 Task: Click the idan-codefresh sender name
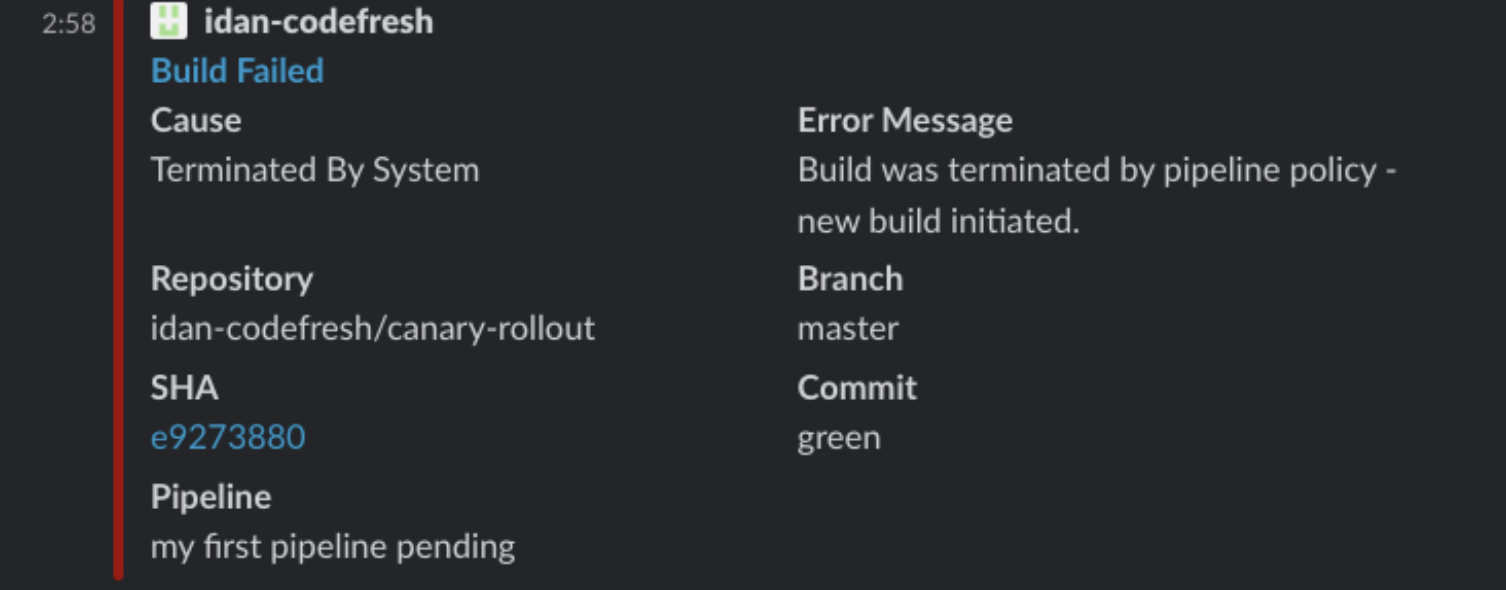(318, 21)
